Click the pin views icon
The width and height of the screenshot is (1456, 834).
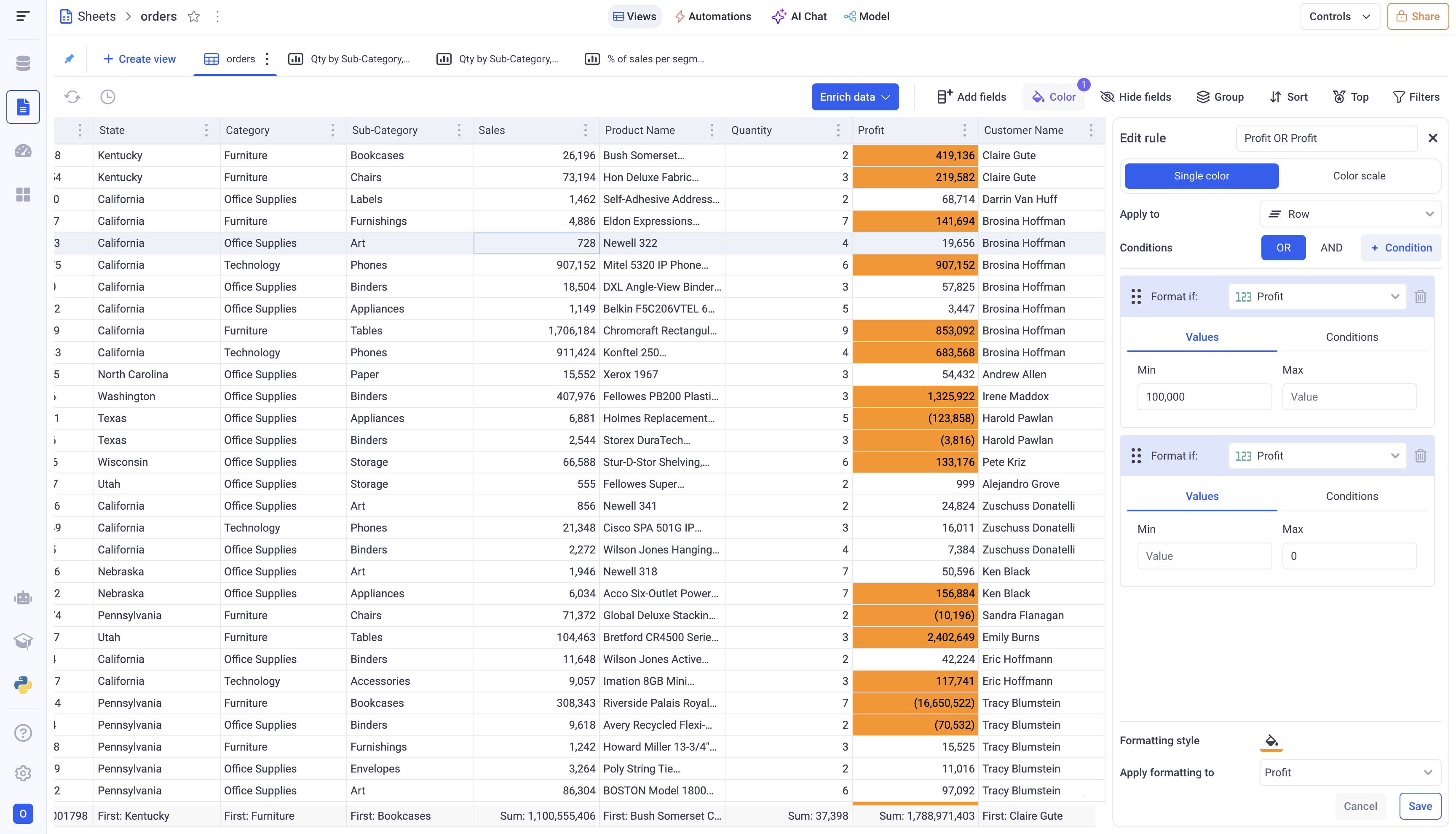pos(70,59)
